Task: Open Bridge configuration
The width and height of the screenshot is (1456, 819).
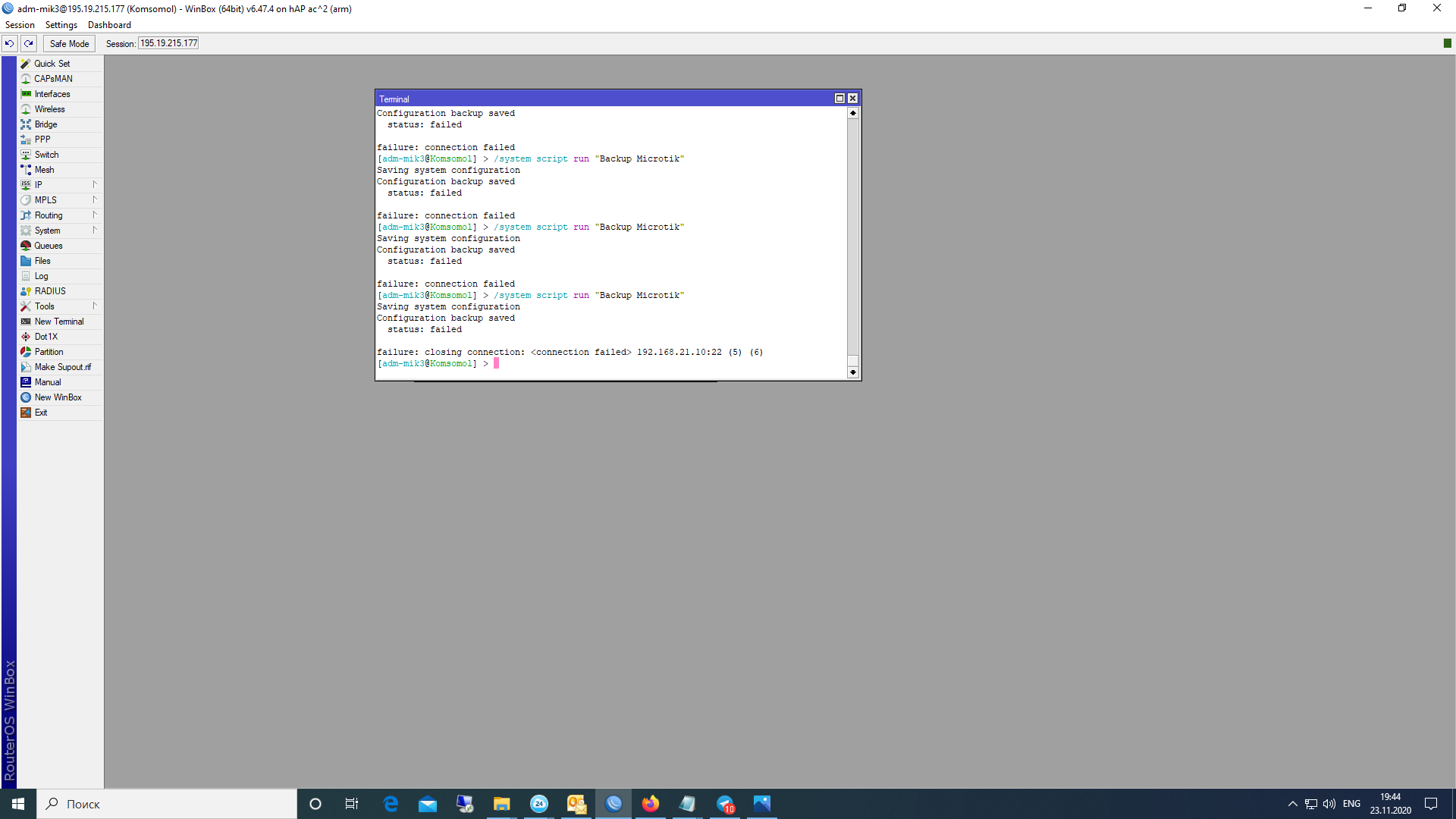Action: coord(60,124)
